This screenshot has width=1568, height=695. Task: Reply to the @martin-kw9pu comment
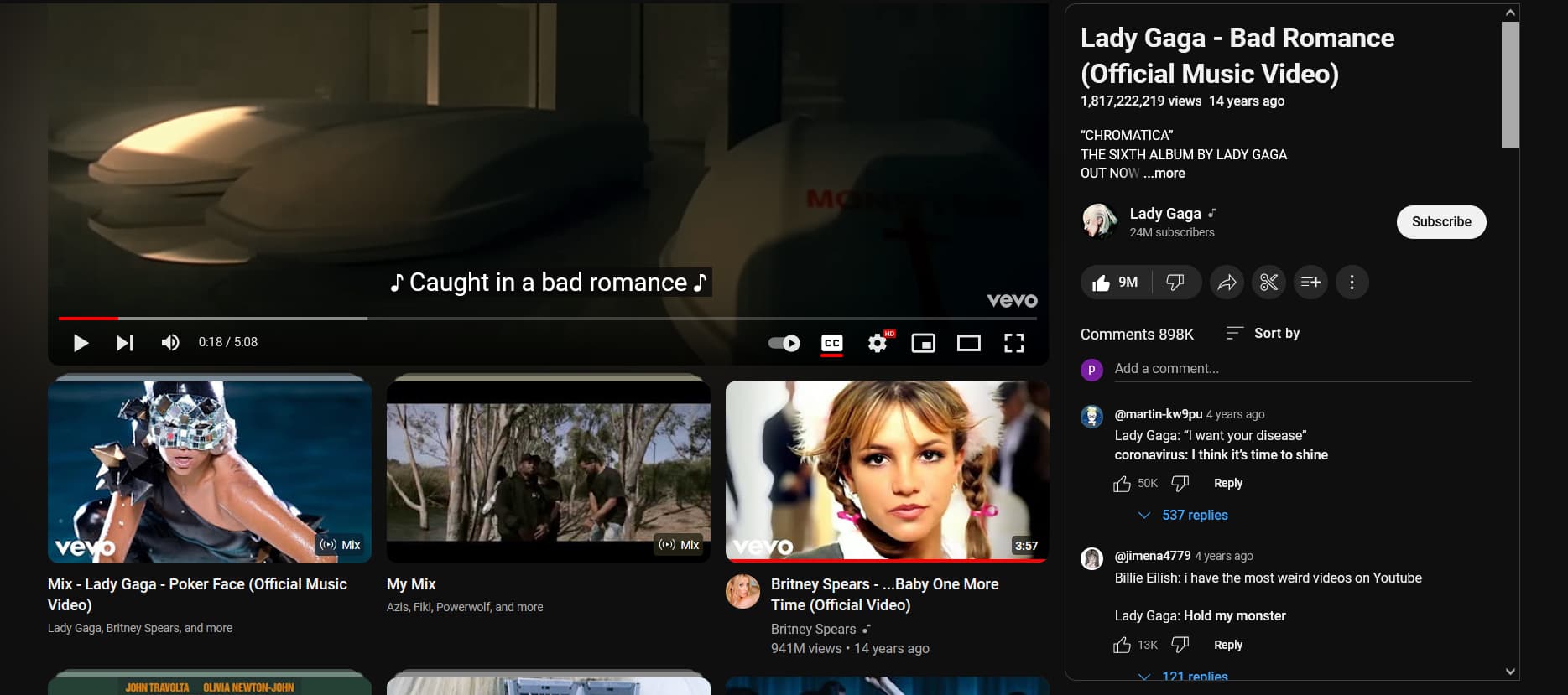1228,484
